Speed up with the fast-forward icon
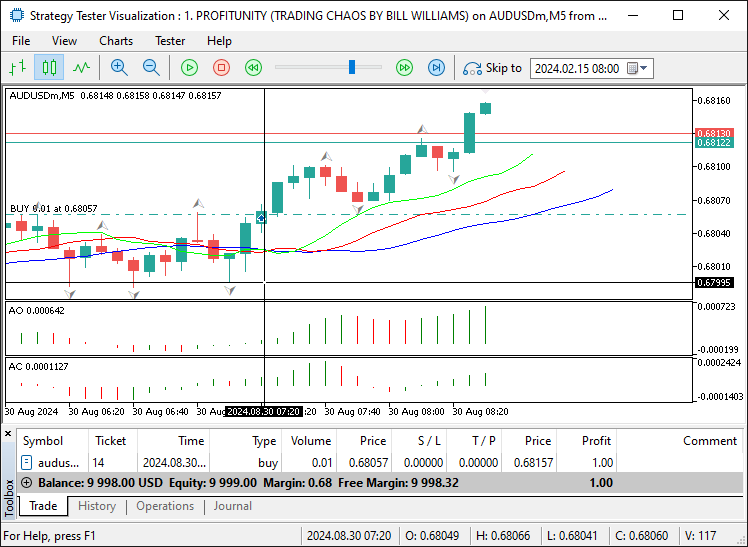 pos(405,68)
